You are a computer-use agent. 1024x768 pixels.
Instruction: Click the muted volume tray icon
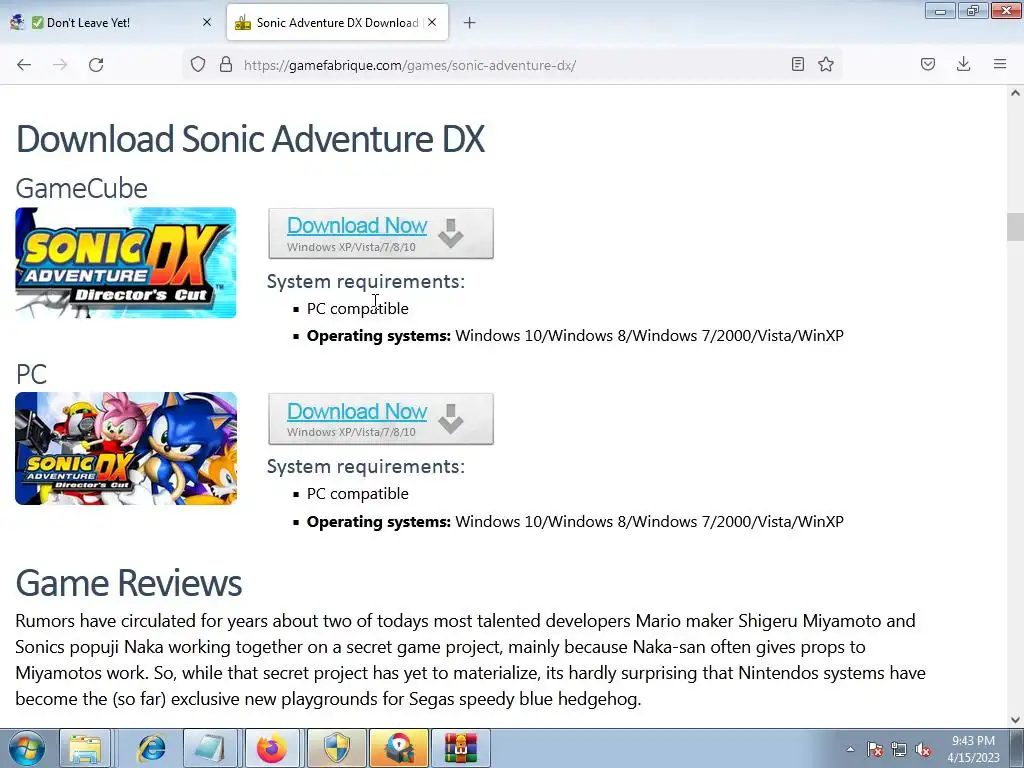pos(923,749)
